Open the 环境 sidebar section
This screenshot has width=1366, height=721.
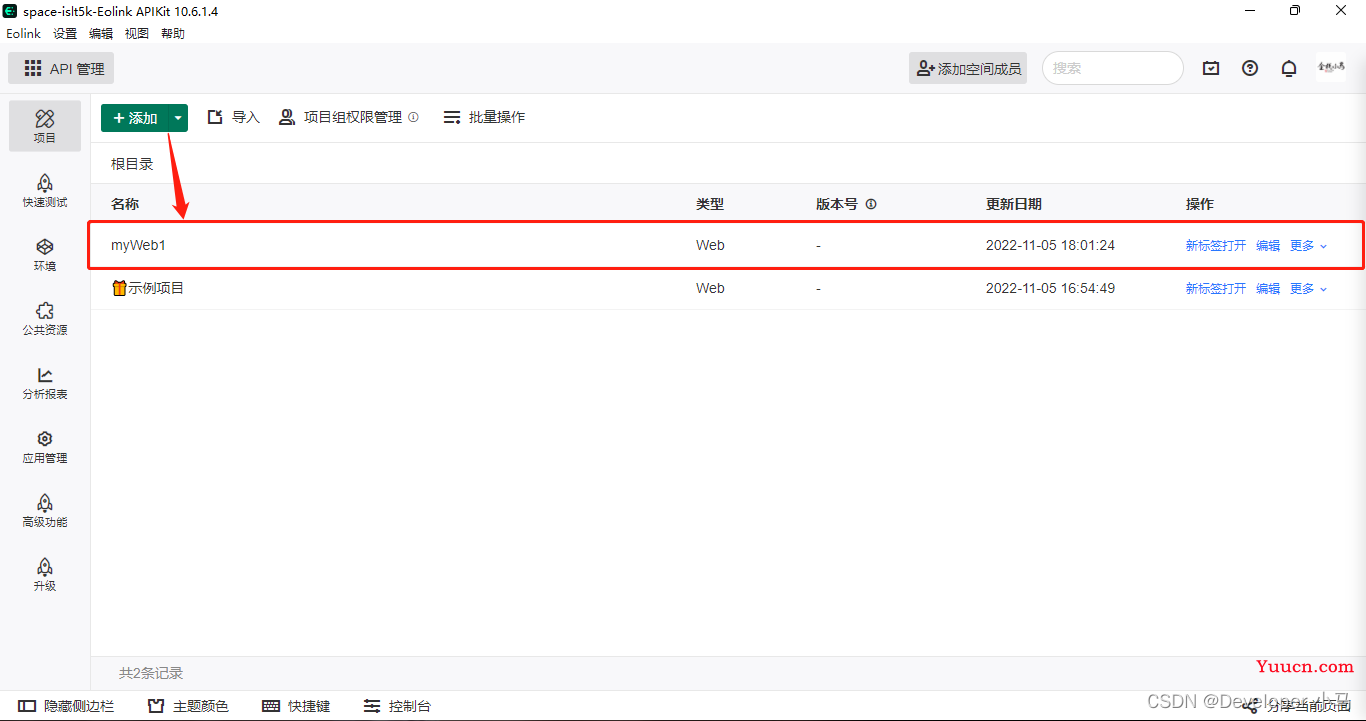click(x=45, y=254)
